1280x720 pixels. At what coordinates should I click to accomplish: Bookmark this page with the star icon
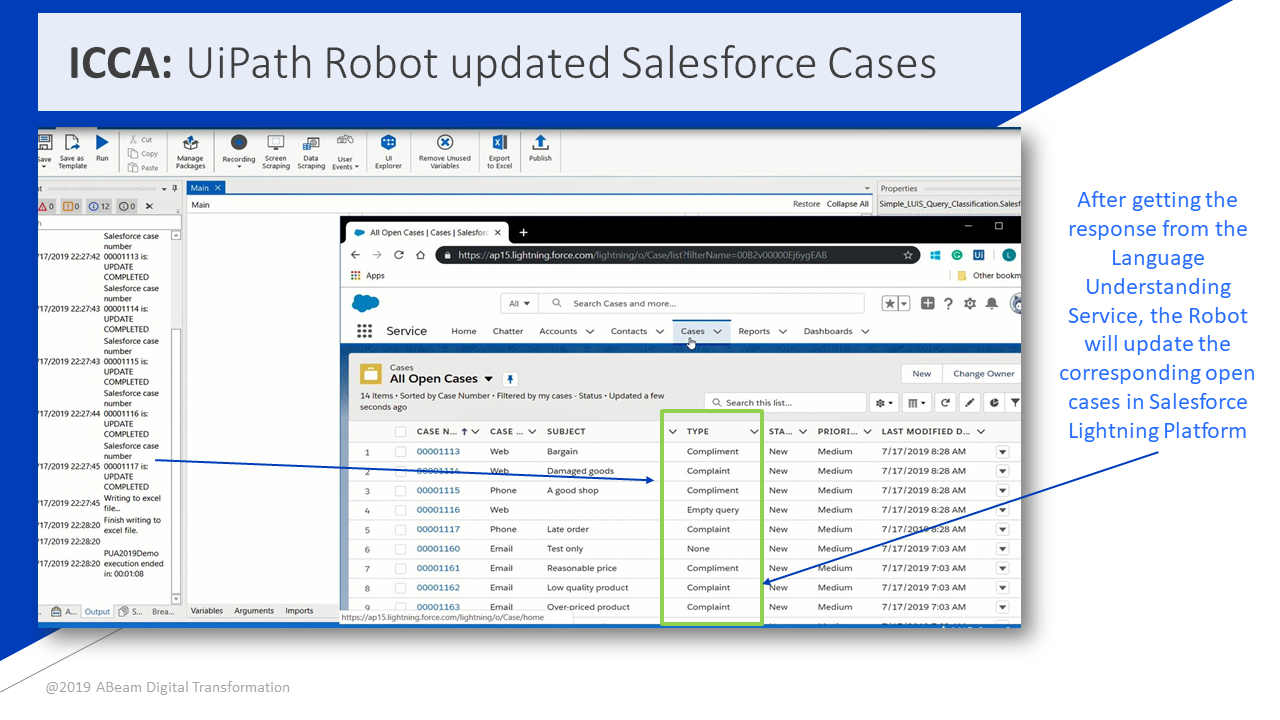(908, 255)
